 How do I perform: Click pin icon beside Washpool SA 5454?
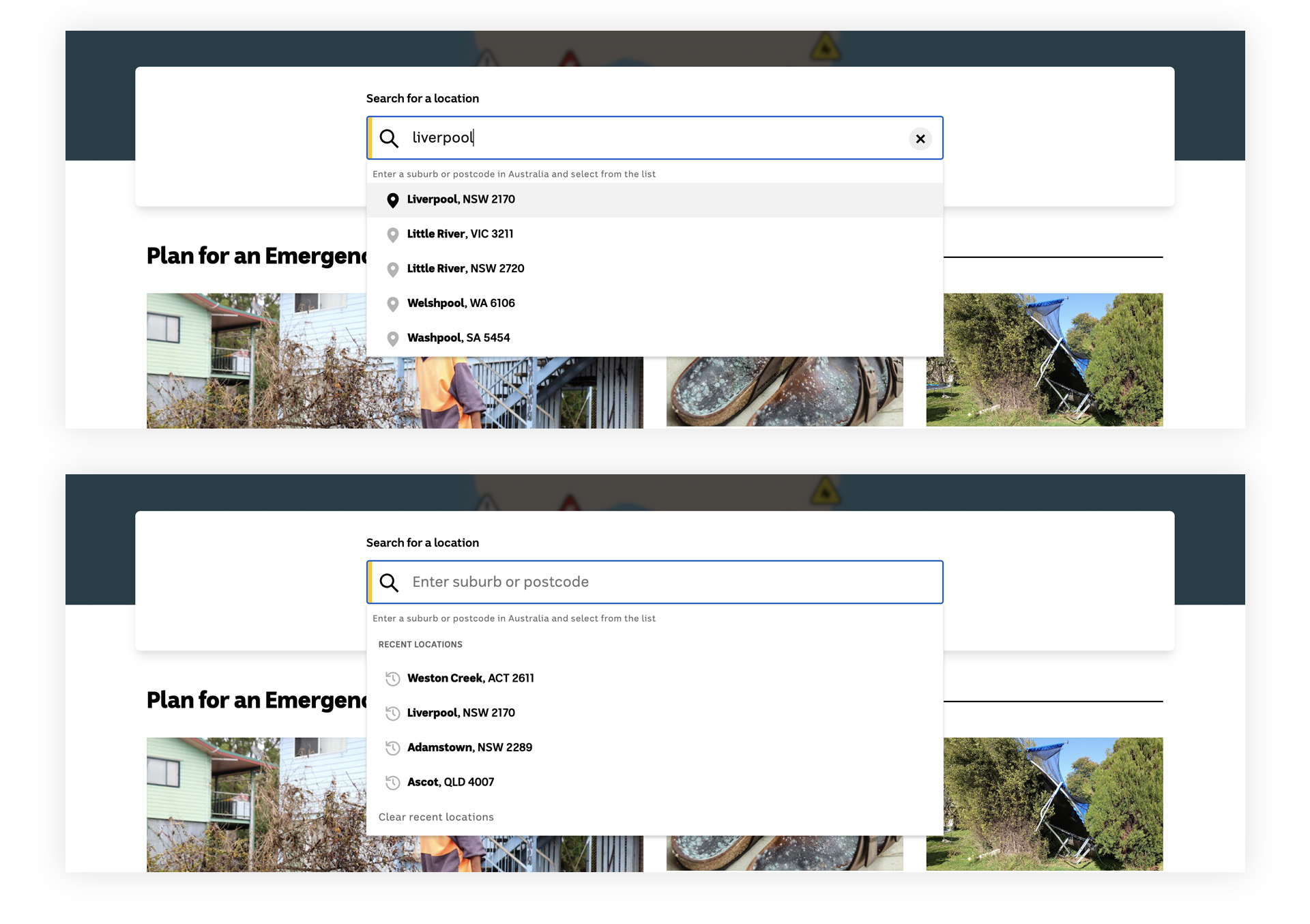[x=392, y=338]
